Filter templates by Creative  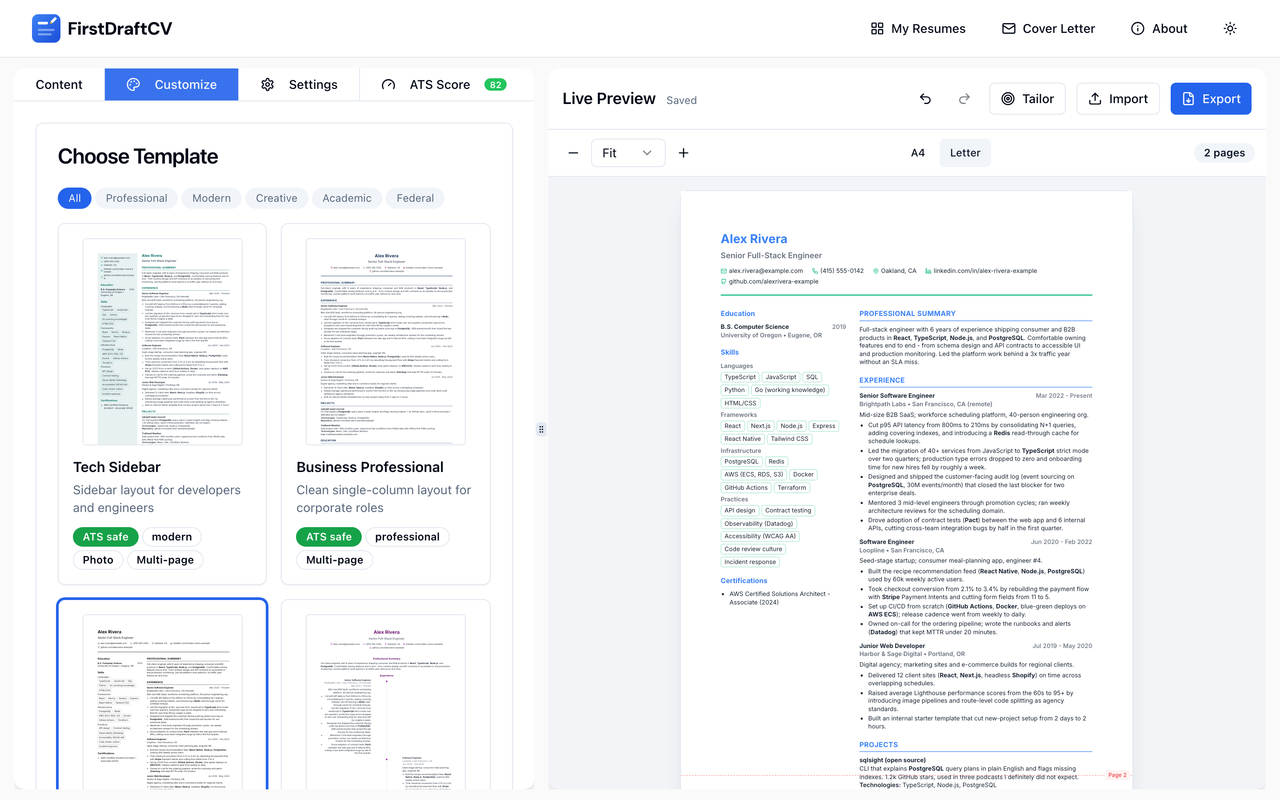click(x=277, y=198)
